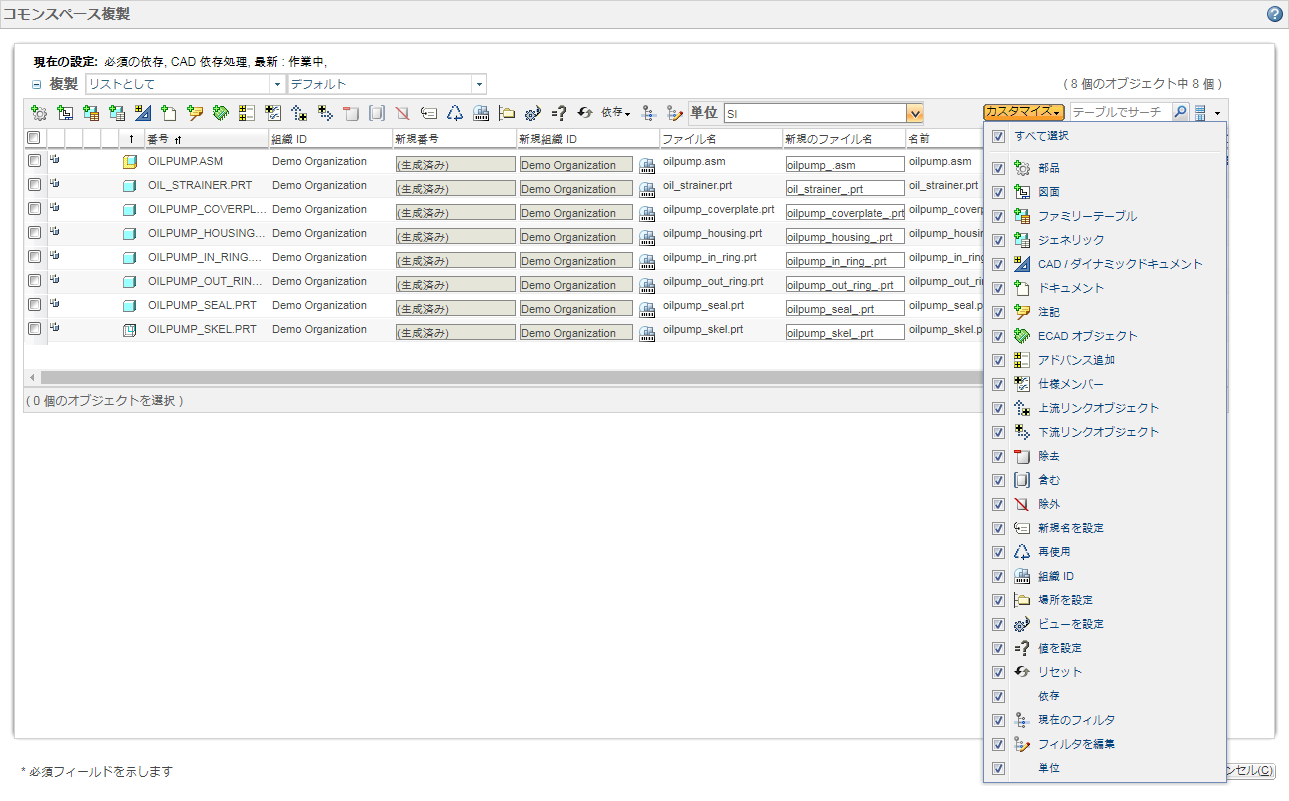Click the Advanced Add toolbar icon
Viewport: 1289px width, 801px height.
point(247,113)
